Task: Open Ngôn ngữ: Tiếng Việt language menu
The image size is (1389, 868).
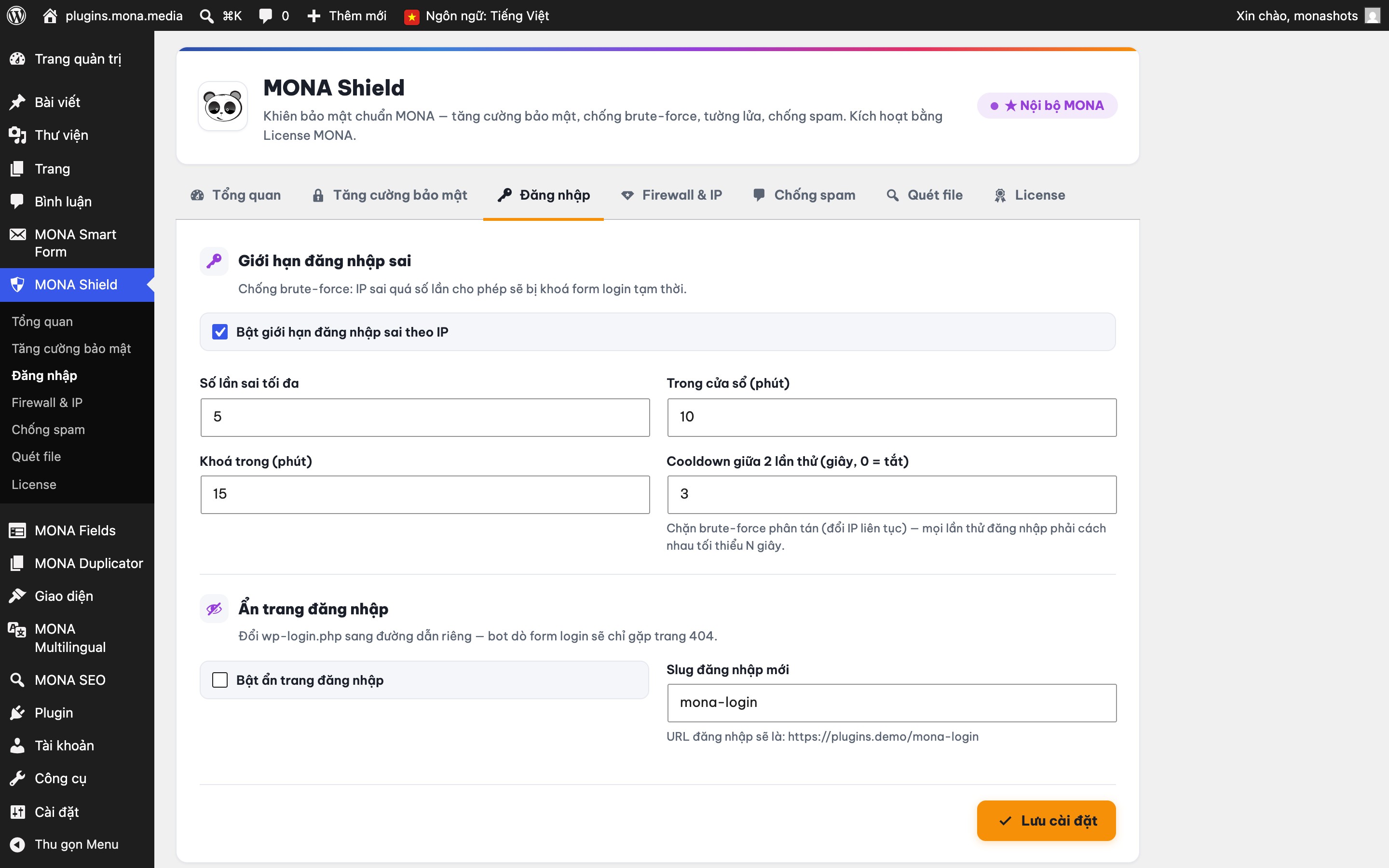Action: (x=477, y=15)
